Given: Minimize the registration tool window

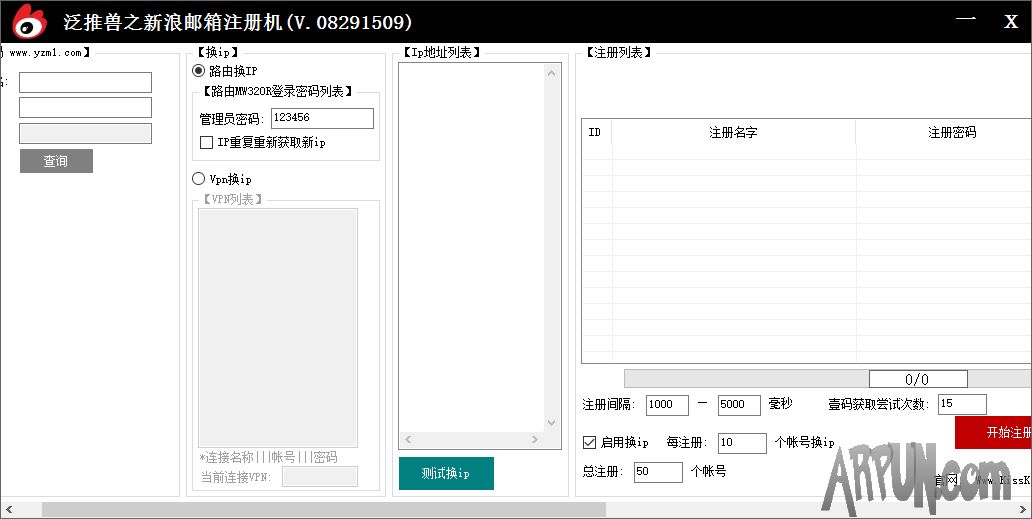Looking at the screenshot, I should click(965, 21).
